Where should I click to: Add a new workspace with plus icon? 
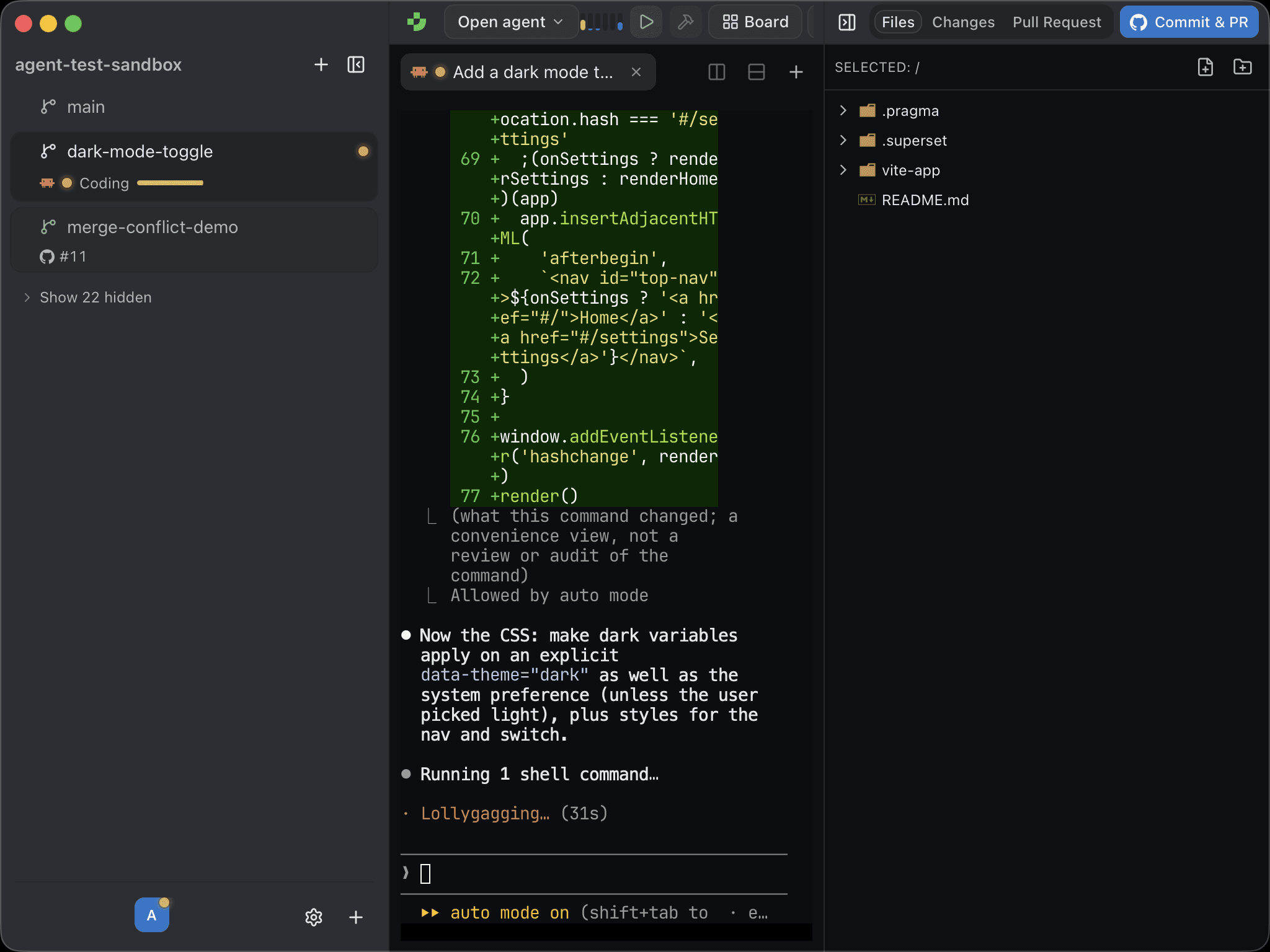321,64
